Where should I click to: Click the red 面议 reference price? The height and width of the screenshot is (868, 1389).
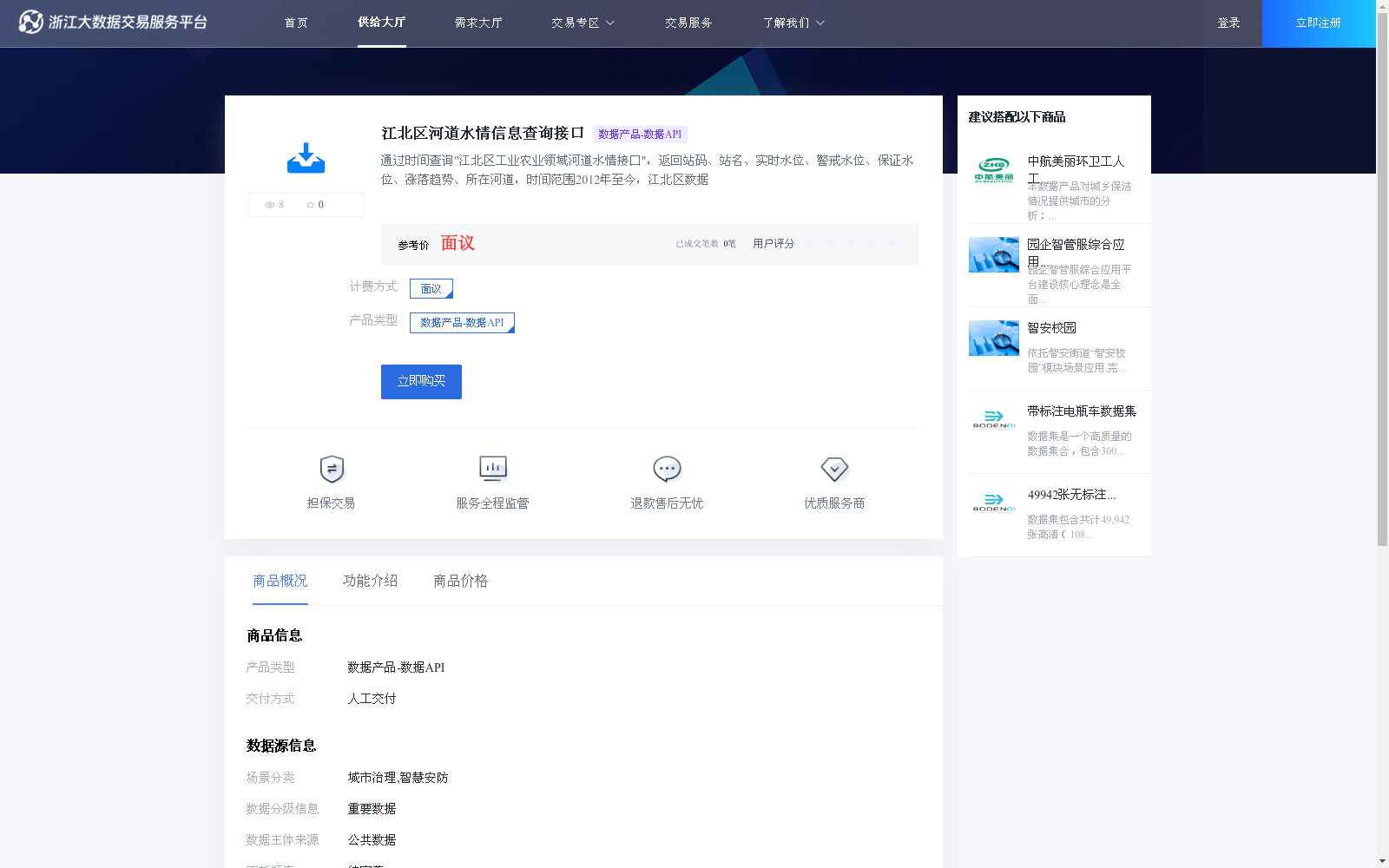click(458, 243)
